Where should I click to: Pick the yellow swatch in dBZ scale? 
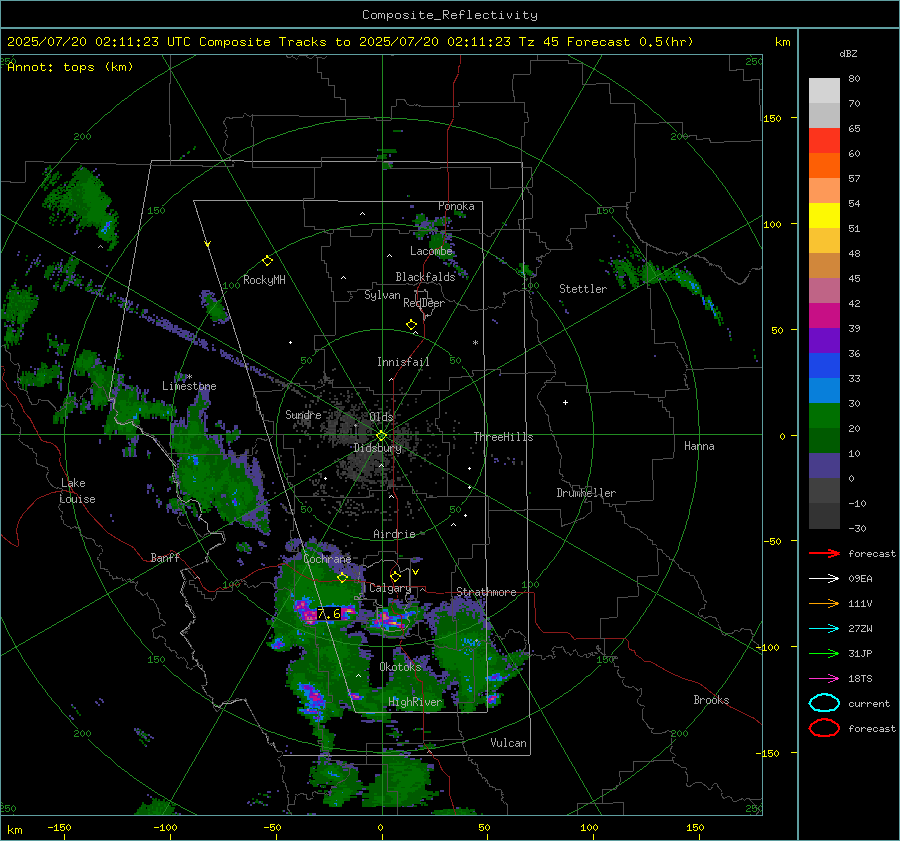tap(824, 215)
